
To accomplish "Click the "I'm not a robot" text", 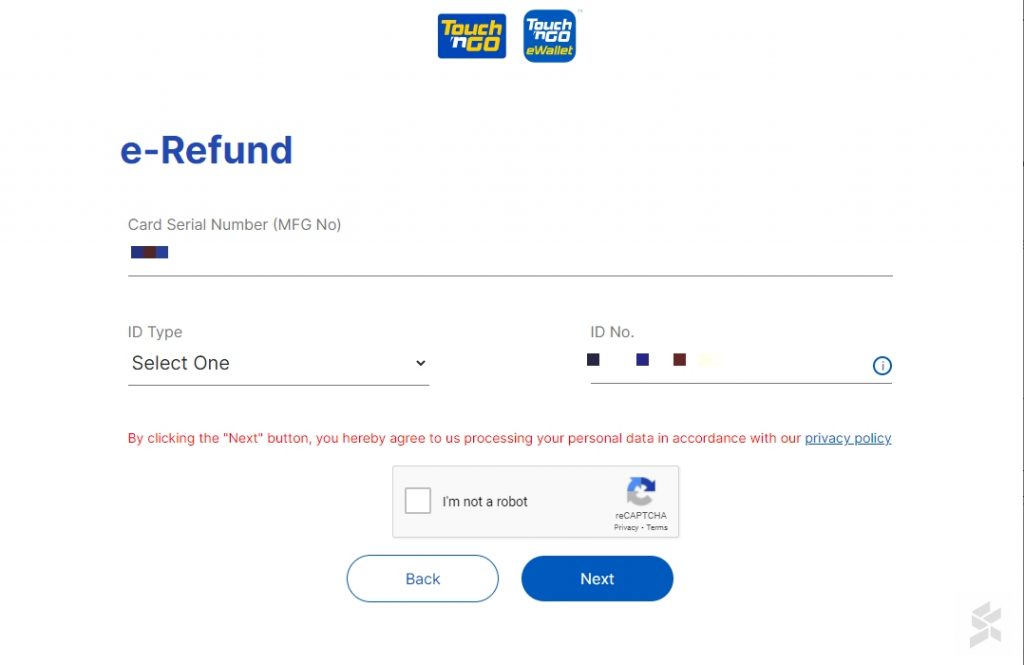I will (485, 502).
